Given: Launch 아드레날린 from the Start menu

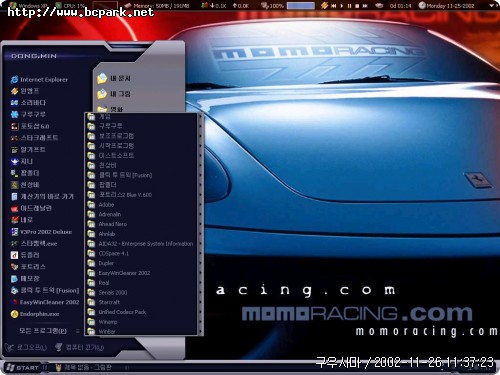Looking at the screenshot, I should pos(31,208).
